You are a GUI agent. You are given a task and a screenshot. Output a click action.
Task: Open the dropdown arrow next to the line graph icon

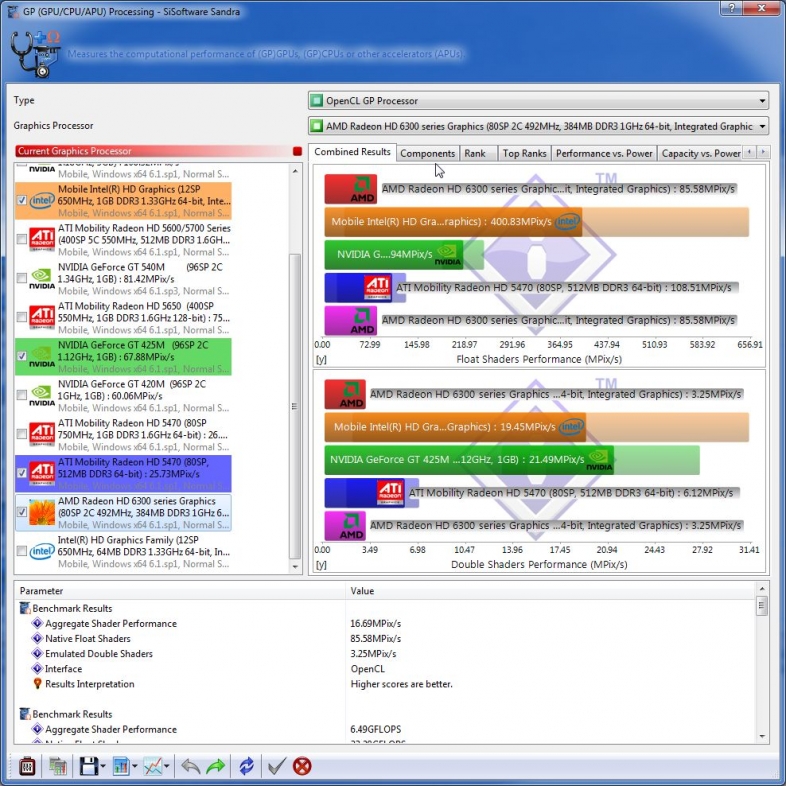tap(166, 766)
